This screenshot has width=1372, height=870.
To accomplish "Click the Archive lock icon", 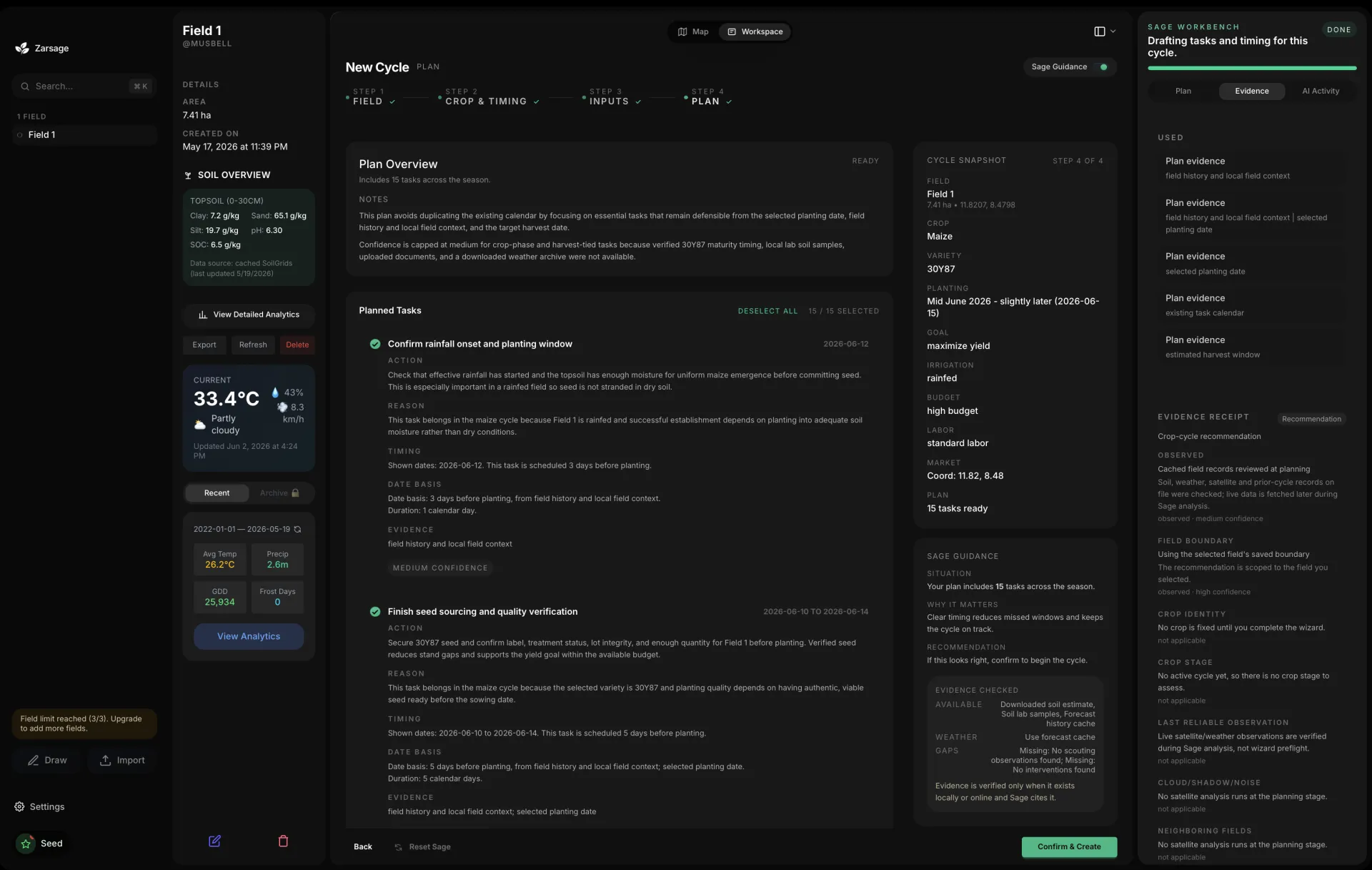I will coord(295,493).
